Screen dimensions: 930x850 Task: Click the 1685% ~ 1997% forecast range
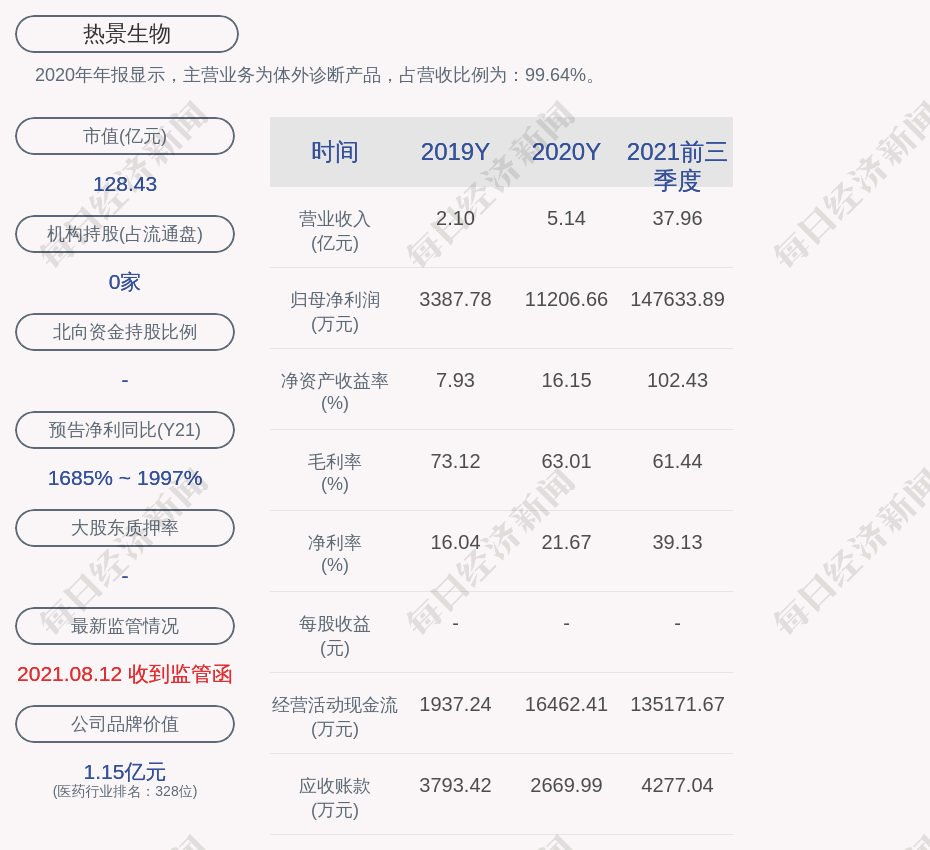125,477
